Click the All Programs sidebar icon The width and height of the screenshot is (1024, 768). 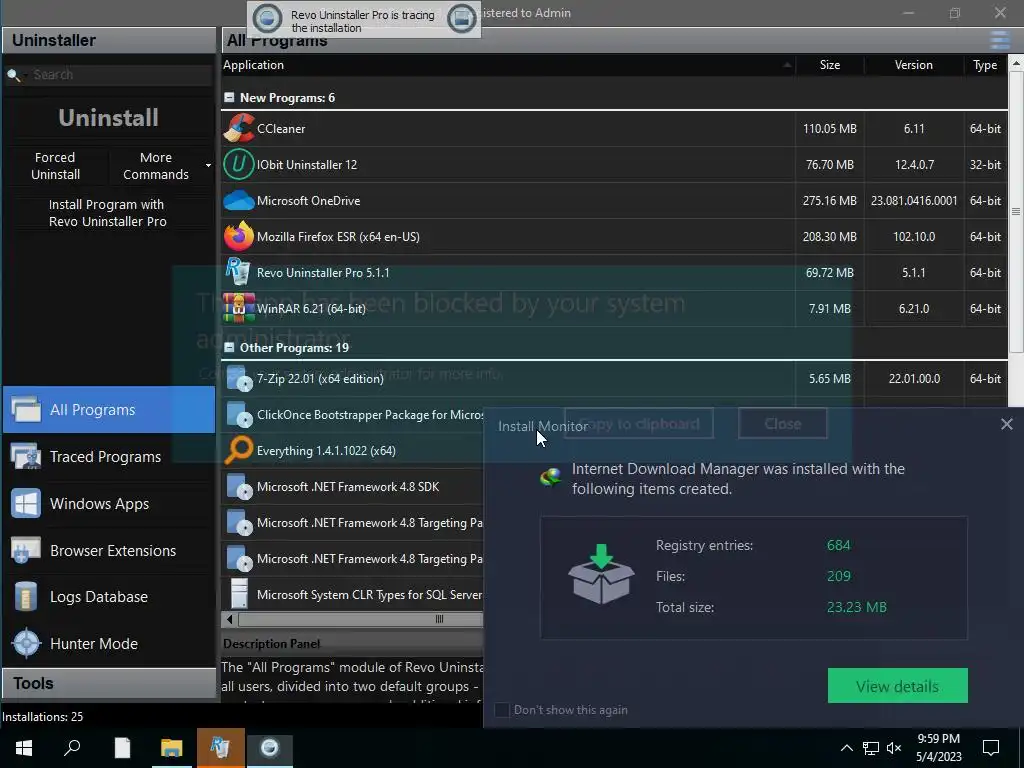26,409
